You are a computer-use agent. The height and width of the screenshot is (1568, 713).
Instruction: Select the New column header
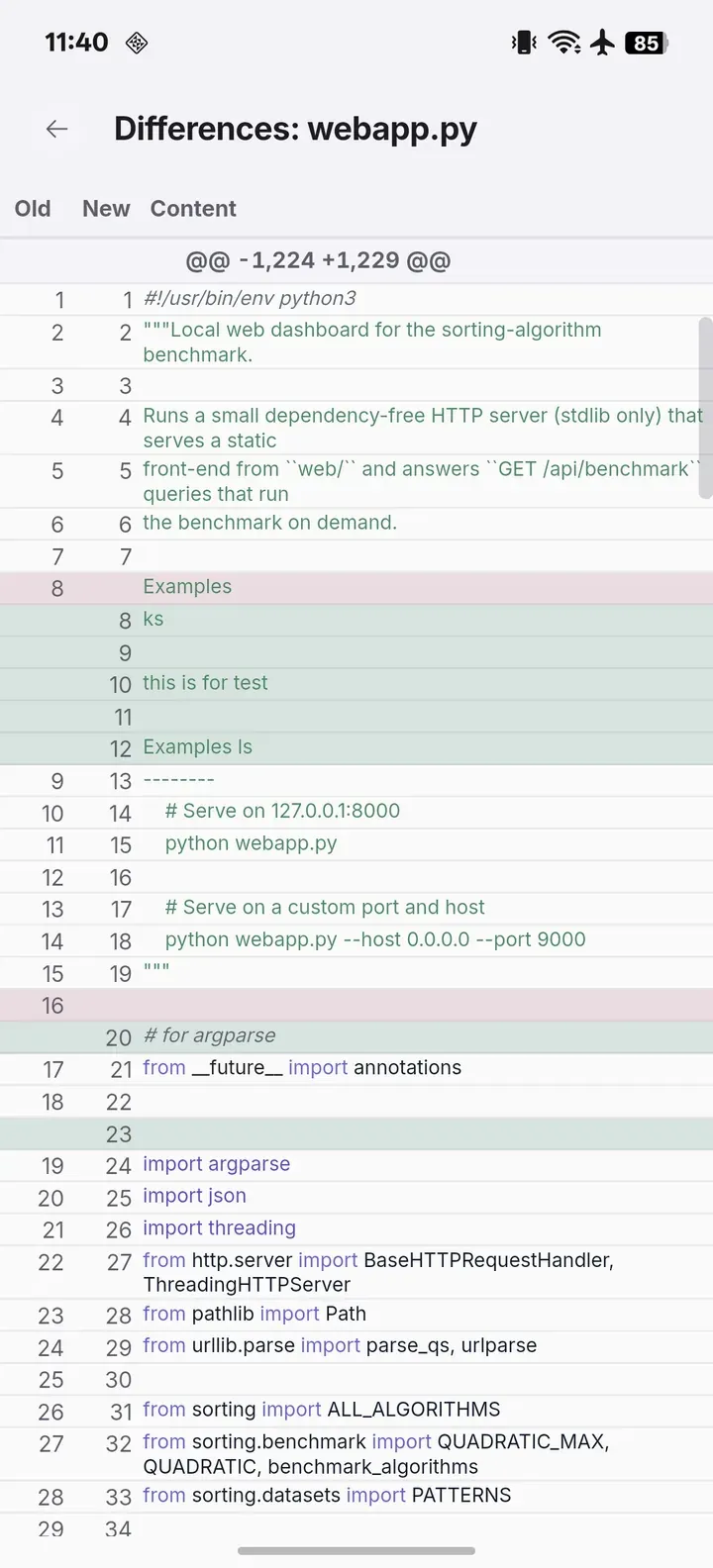pyautogui.click(x=106, y=209)
